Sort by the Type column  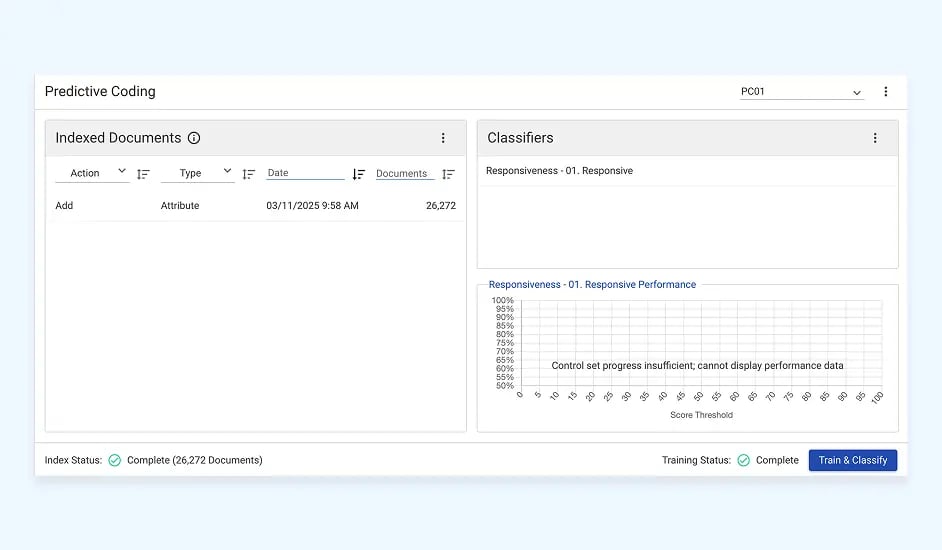(249, 174)
